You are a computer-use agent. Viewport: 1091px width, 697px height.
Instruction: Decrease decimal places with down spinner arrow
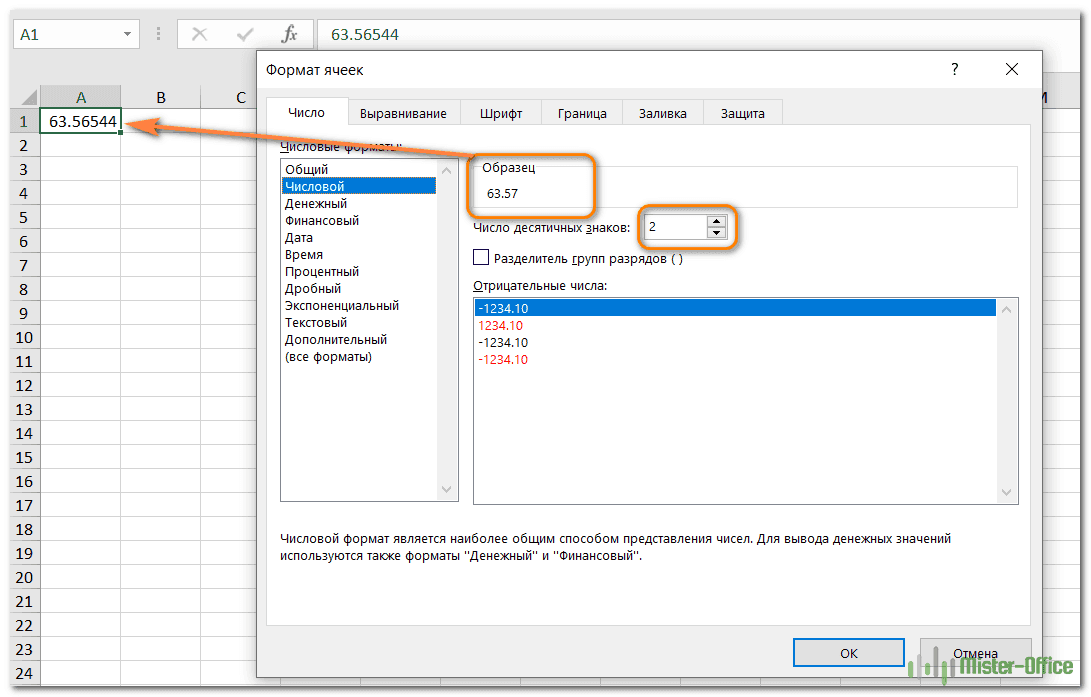click(715, 233)
